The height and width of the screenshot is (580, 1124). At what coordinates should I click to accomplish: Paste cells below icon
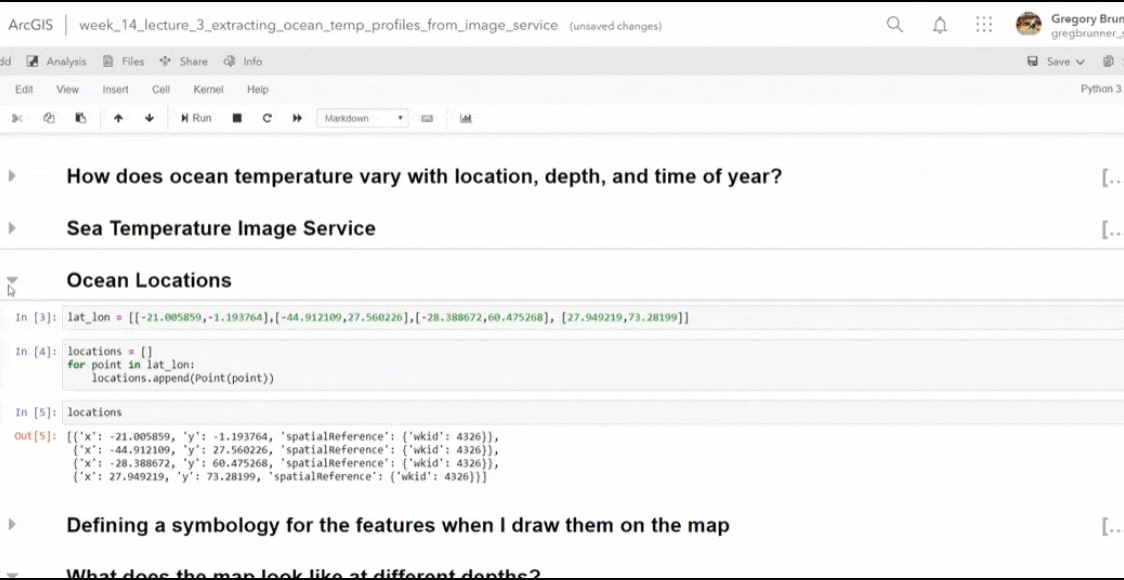pyautogui.click(x=81, y=118)
